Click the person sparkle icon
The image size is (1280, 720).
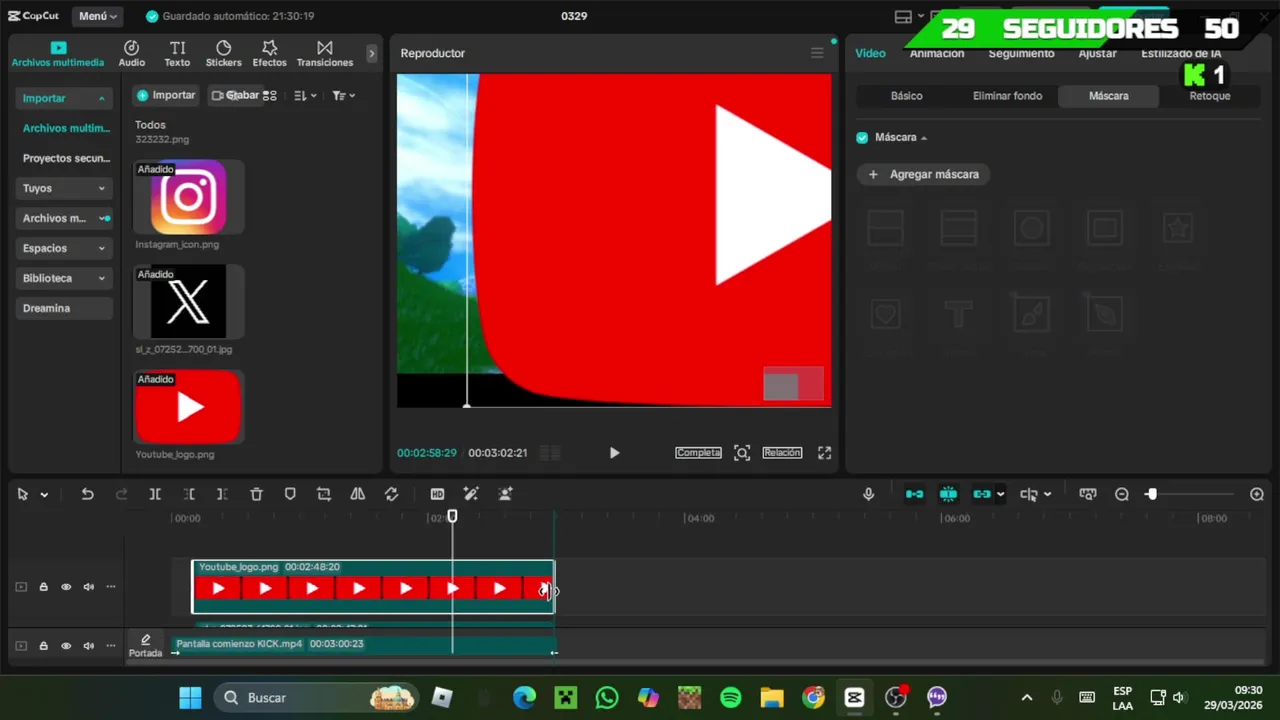(x=505, y=494)
